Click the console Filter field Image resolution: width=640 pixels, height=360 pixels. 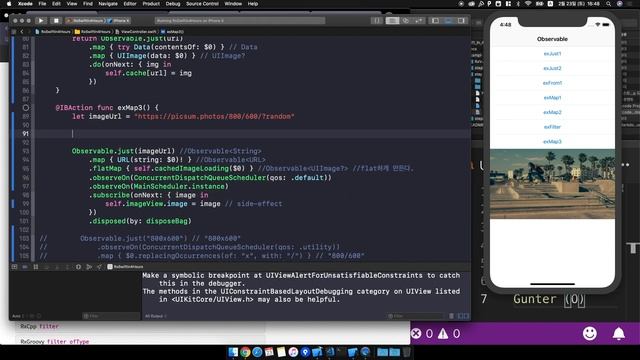tap(416, 316)
